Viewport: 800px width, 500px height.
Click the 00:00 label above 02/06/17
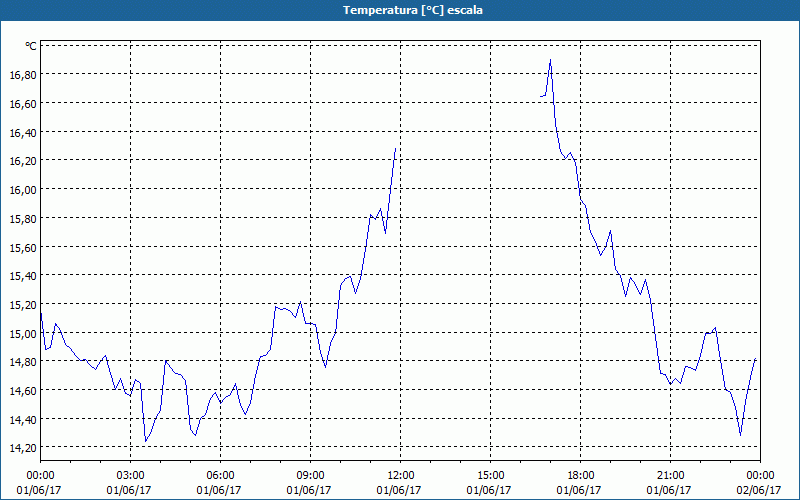(760, 476)
